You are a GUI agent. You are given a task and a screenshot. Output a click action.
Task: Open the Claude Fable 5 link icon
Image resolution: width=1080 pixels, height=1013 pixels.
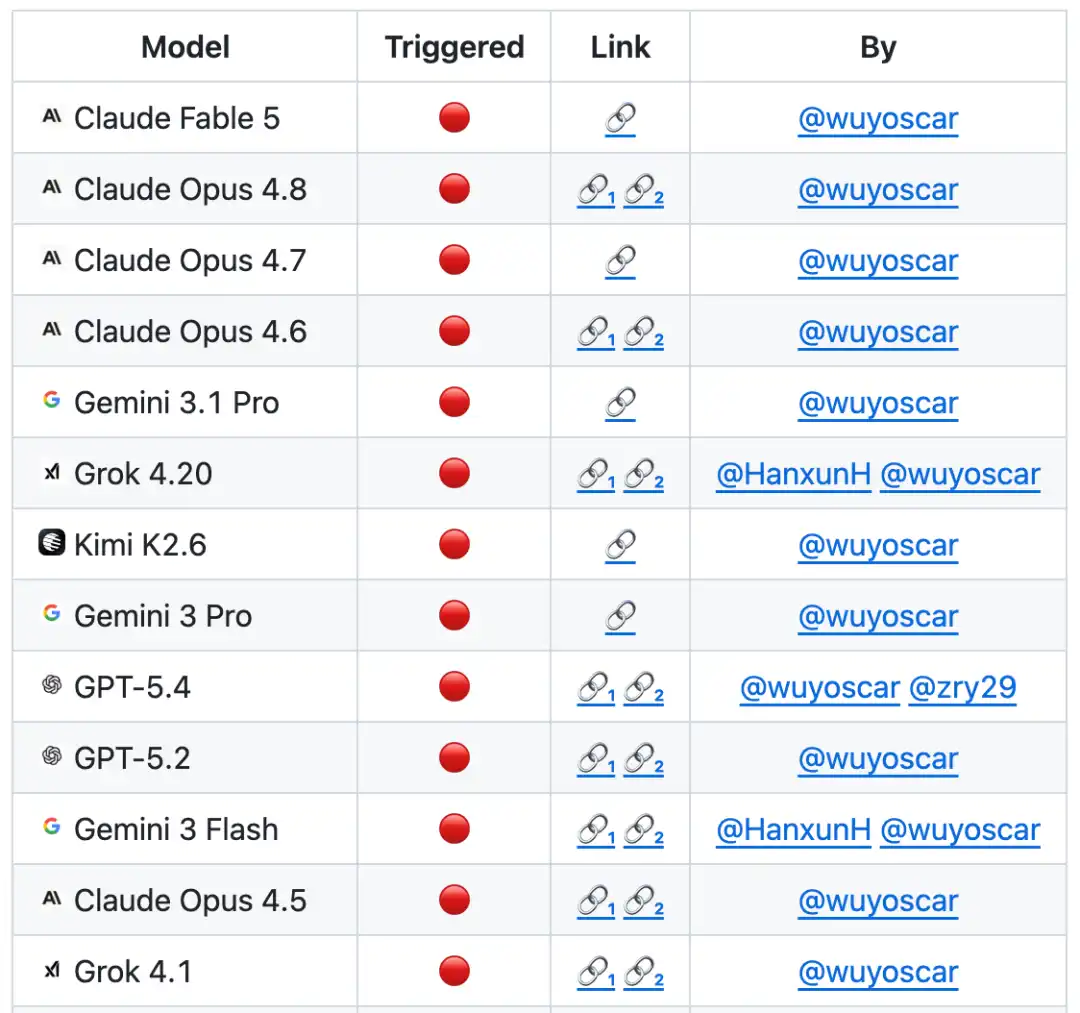pos(620,119)
